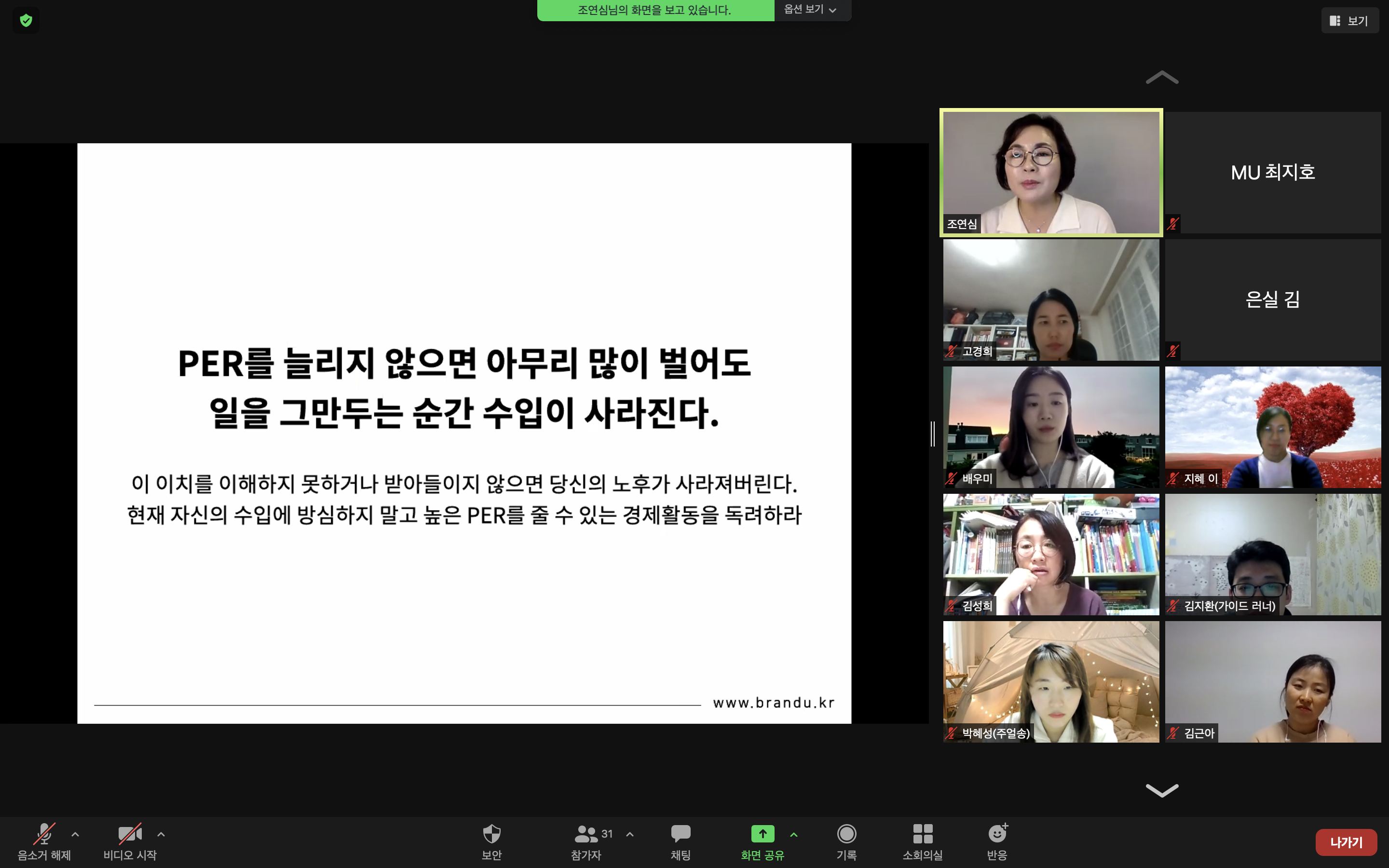The height and width of the screenshot is (868, 1389).
Task: Open Breakout Rooms (소회의실) icon
Action: pos(922,834)
